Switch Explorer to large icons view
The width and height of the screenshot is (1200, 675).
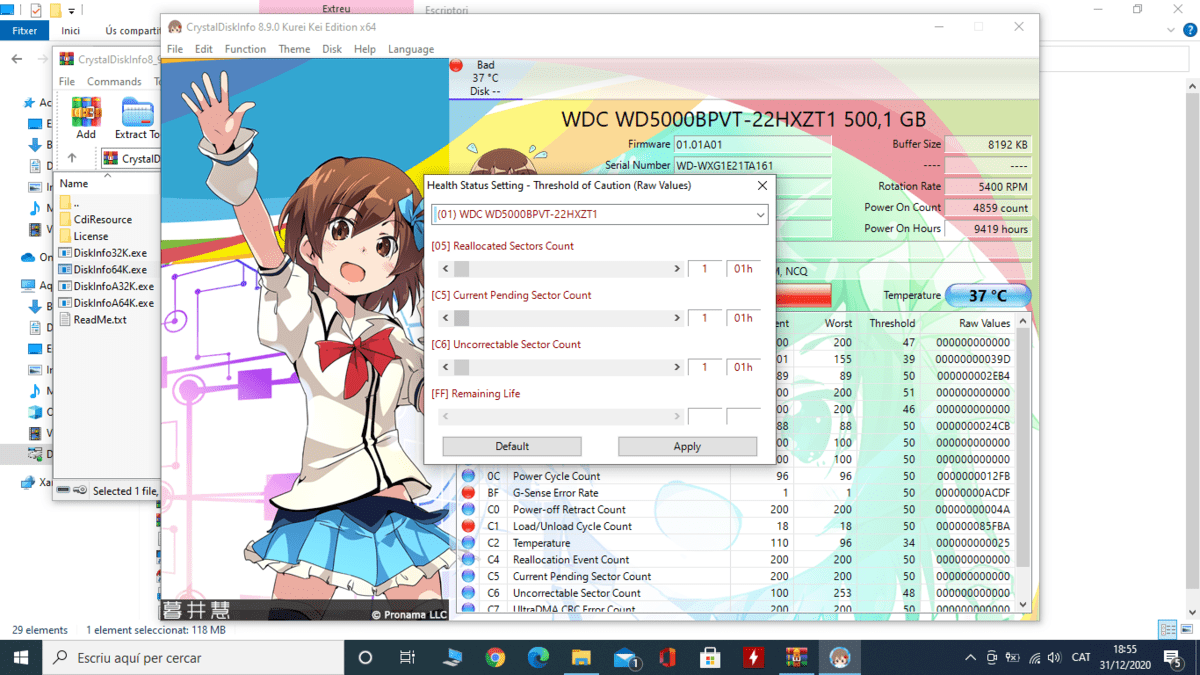(1187, 630)
